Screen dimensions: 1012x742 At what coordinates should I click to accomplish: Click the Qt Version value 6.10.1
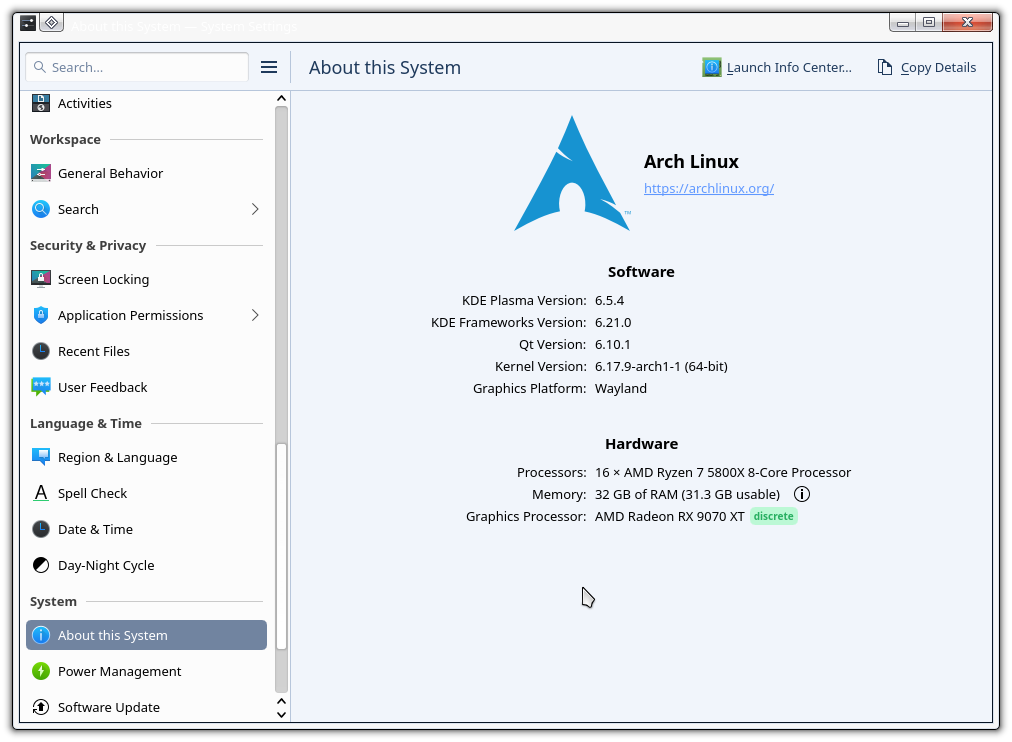(x=612, y=345)
